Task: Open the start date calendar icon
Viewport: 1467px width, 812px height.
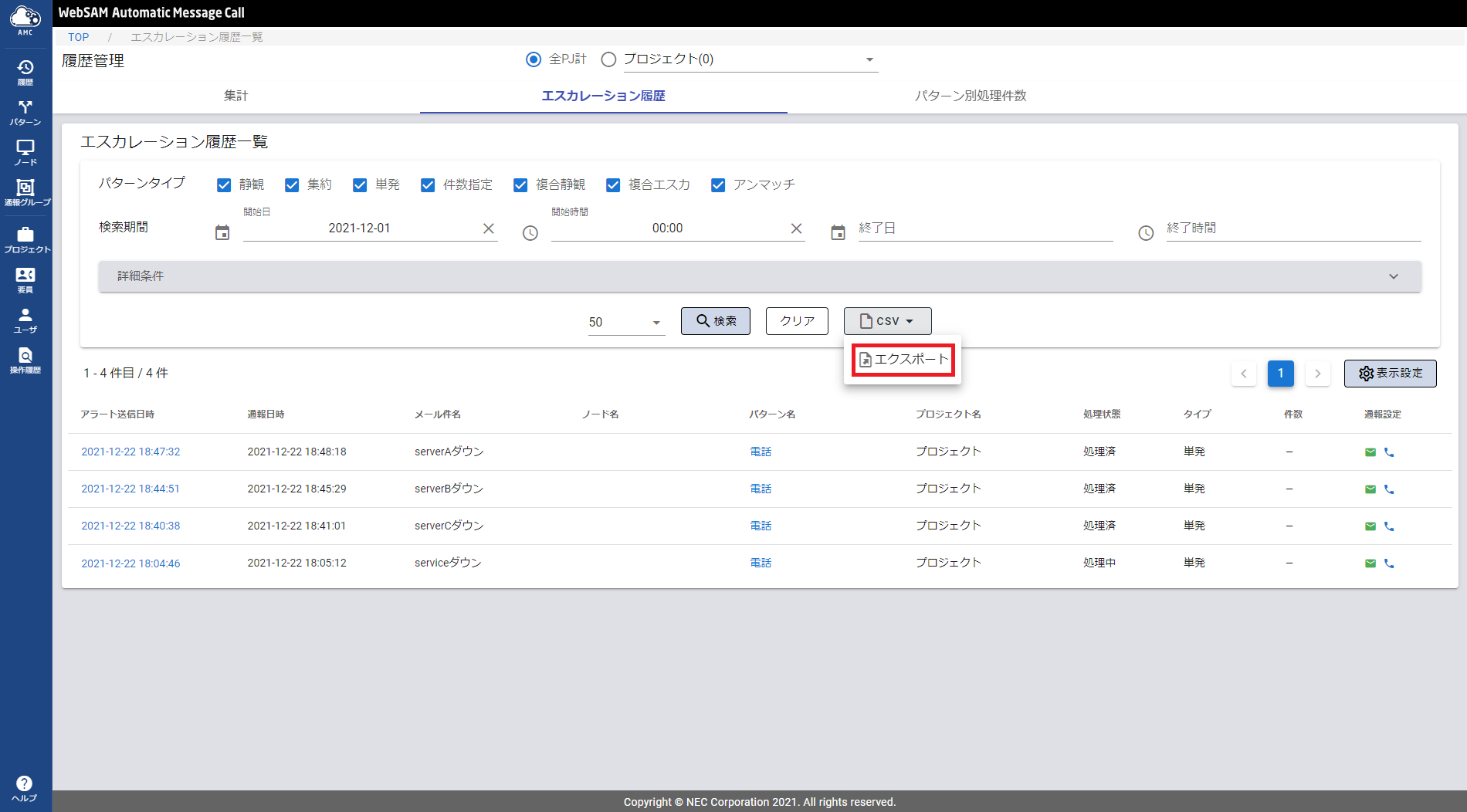Action: pyautogui.click(x=222, y=232)
